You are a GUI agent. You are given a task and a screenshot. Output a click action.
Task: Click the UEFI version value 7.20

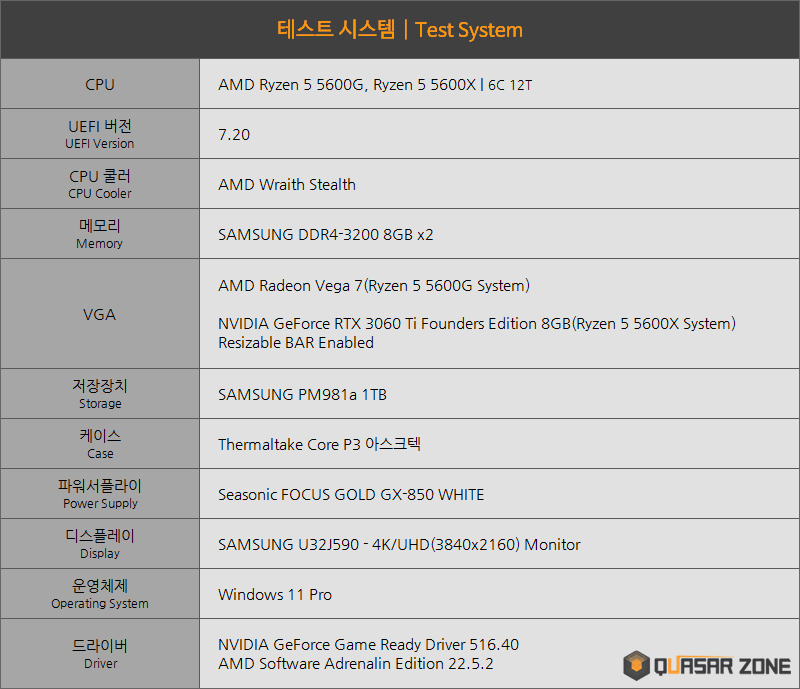coord(234,135)
